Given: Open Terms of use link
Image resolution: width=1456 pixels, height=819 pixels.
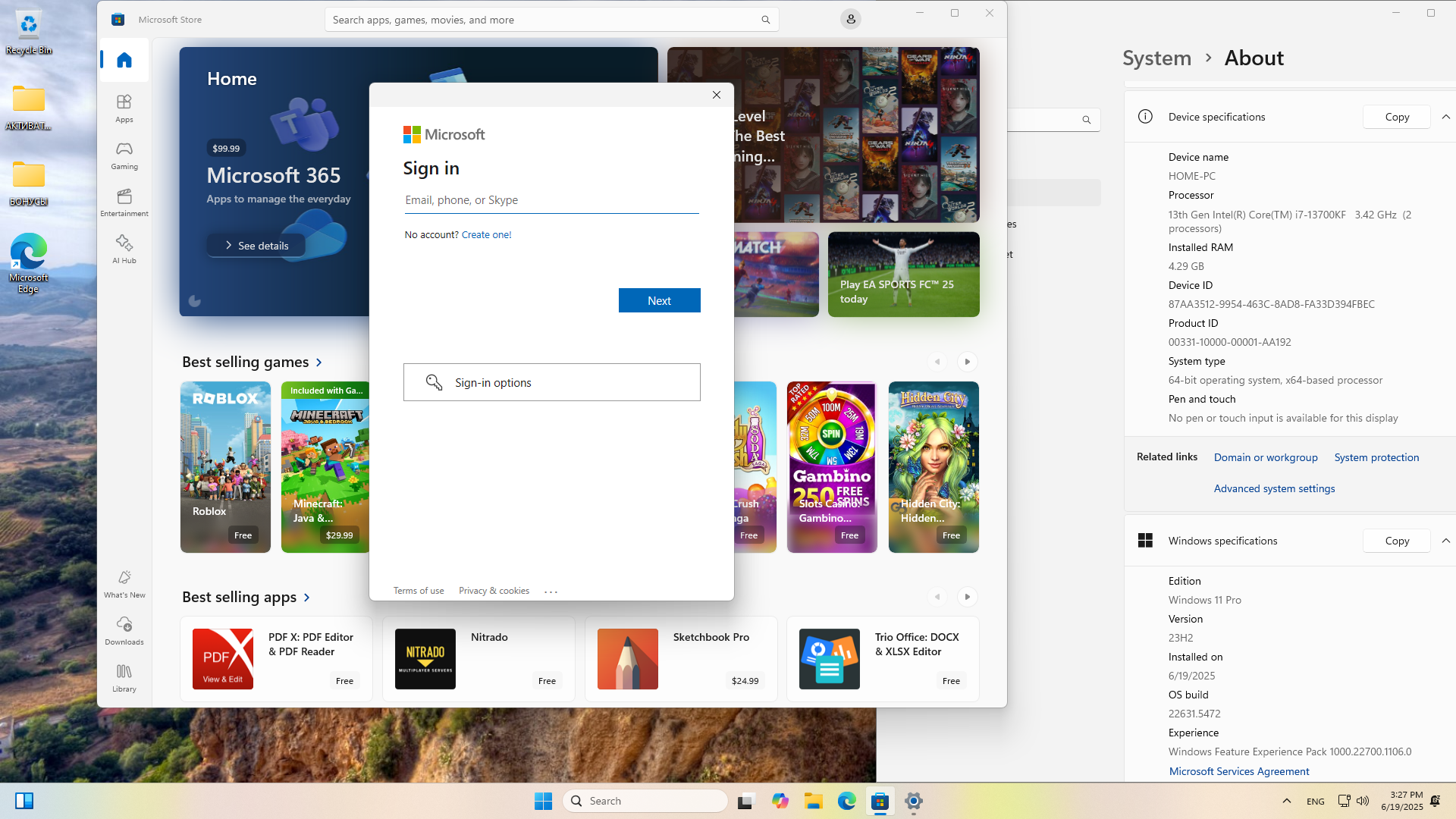Looking at the screenshot, I should pyautogui.click(x=419, y=591).
